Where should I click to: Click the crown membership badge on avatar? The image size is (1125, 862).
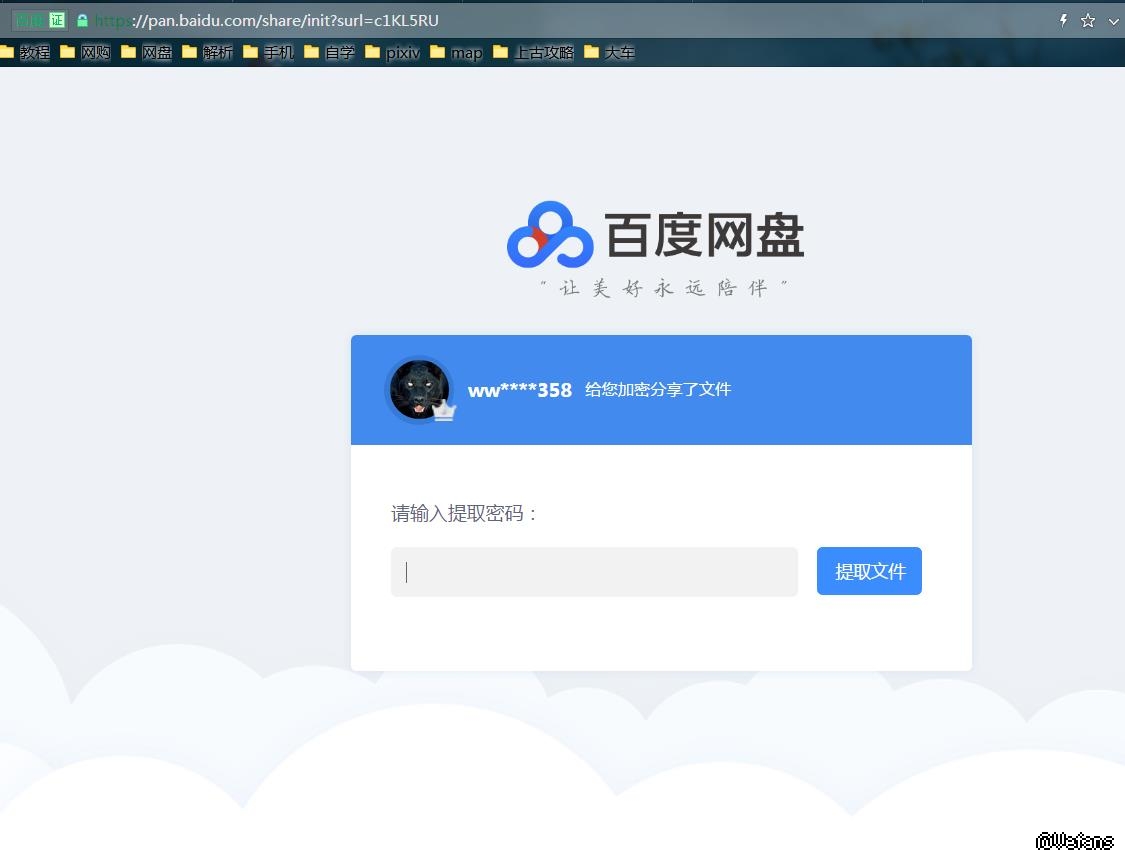[445, 411]
